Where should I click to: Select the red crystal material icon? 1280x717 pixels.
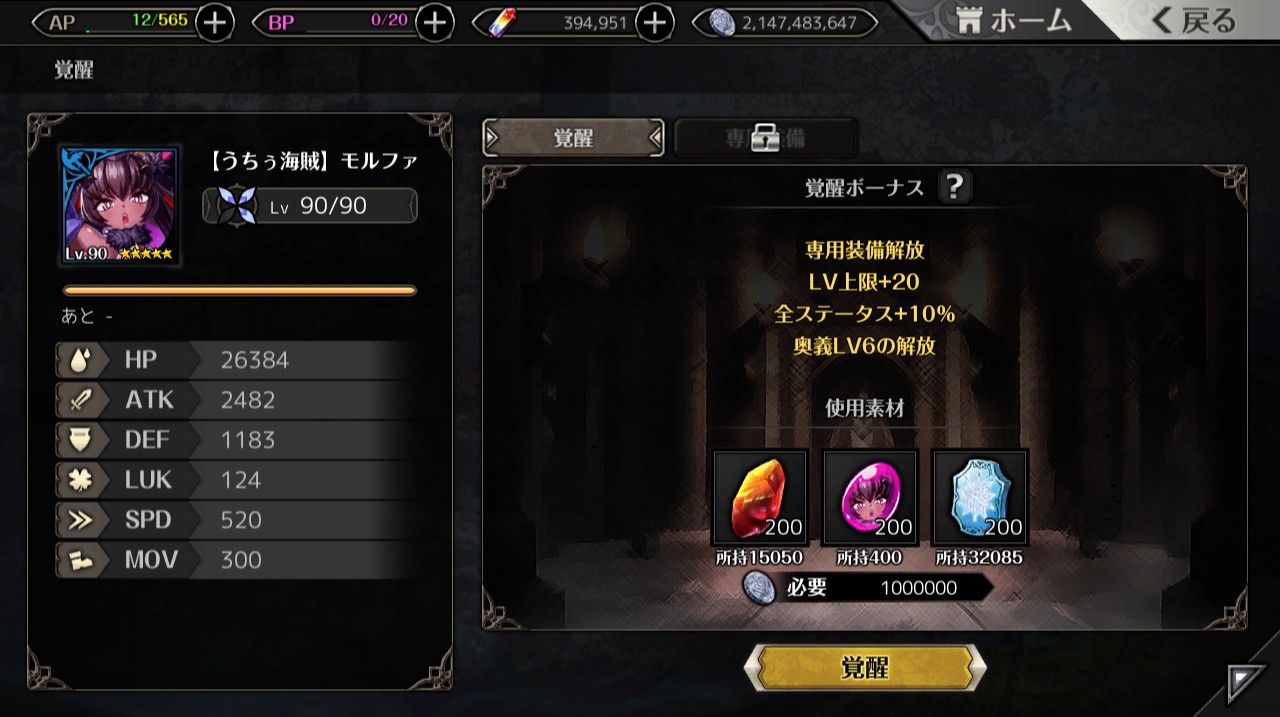[x=760, y=497]
